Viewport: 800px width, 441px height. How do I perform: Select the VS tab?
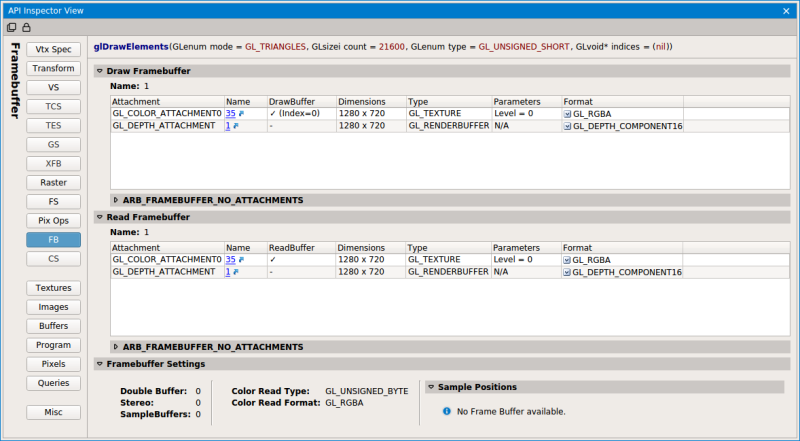54,87
